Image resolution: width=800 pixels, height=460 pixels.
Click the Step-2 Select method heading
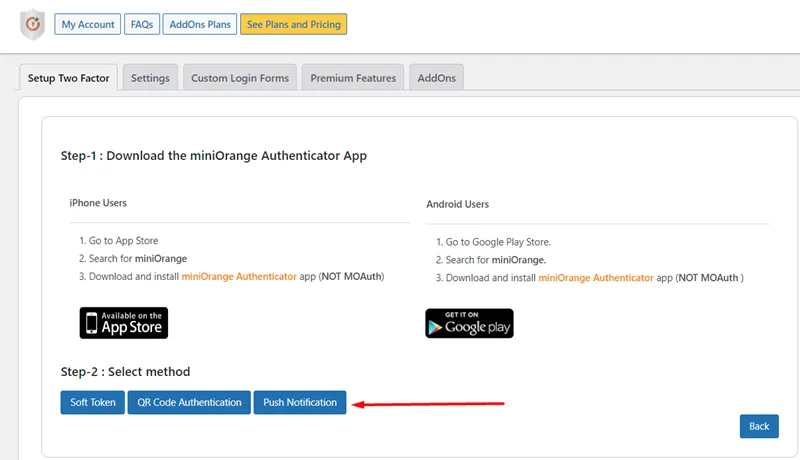(x=126, y=372)
